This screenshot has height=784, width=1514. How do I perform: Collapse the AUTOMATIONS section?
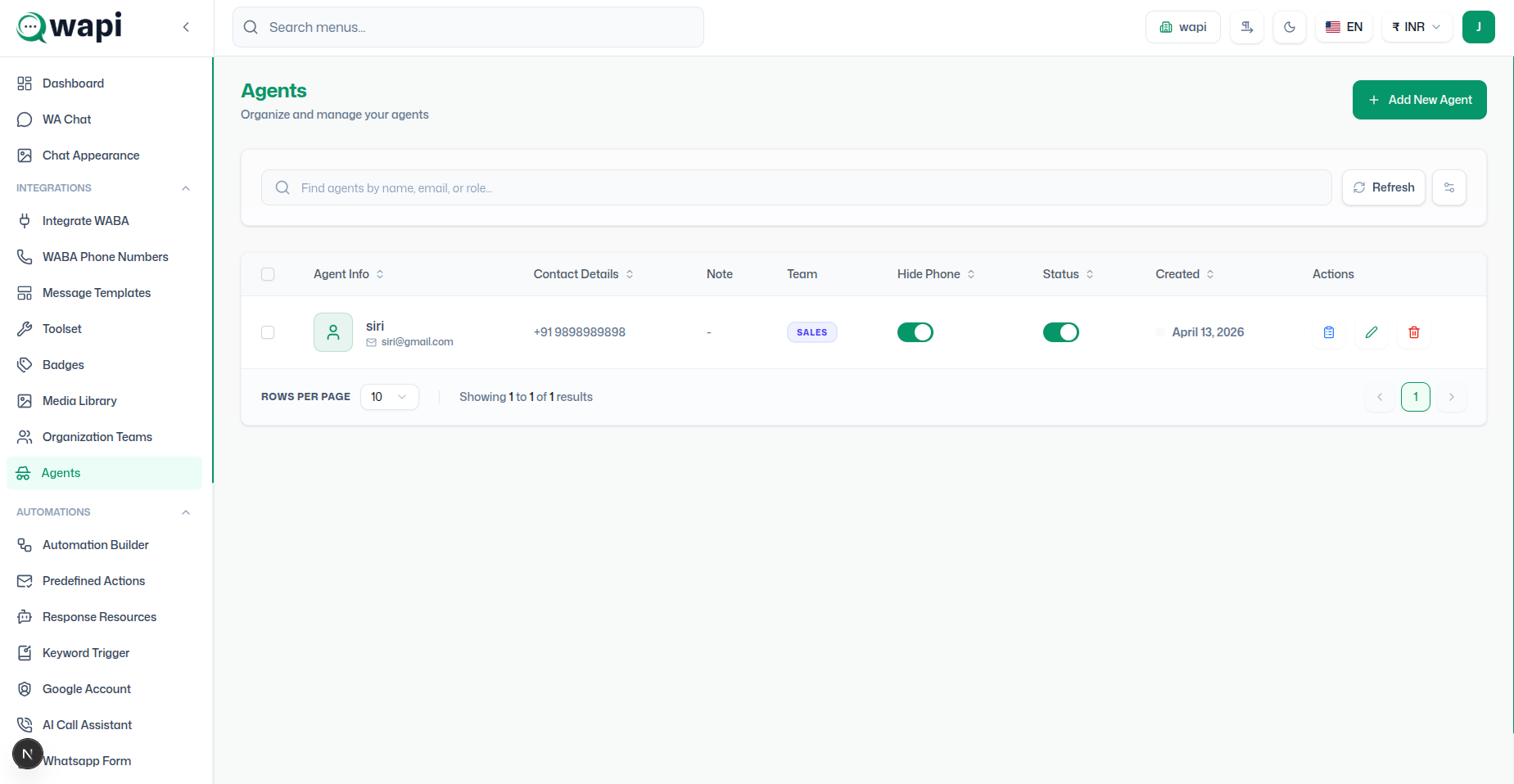tap(186, 512)
